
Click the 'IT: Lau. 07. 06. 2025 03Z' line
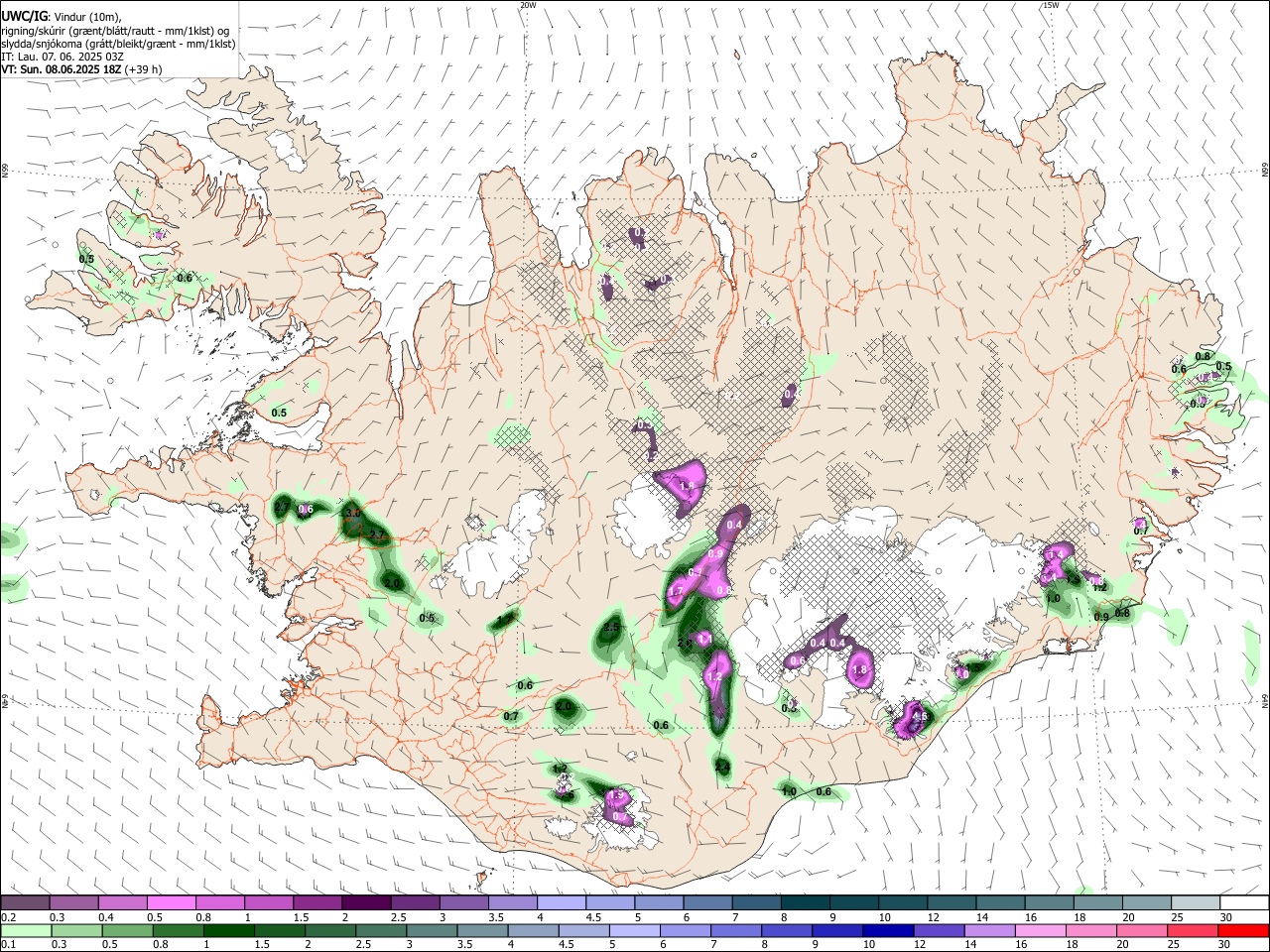coord(62,57)
